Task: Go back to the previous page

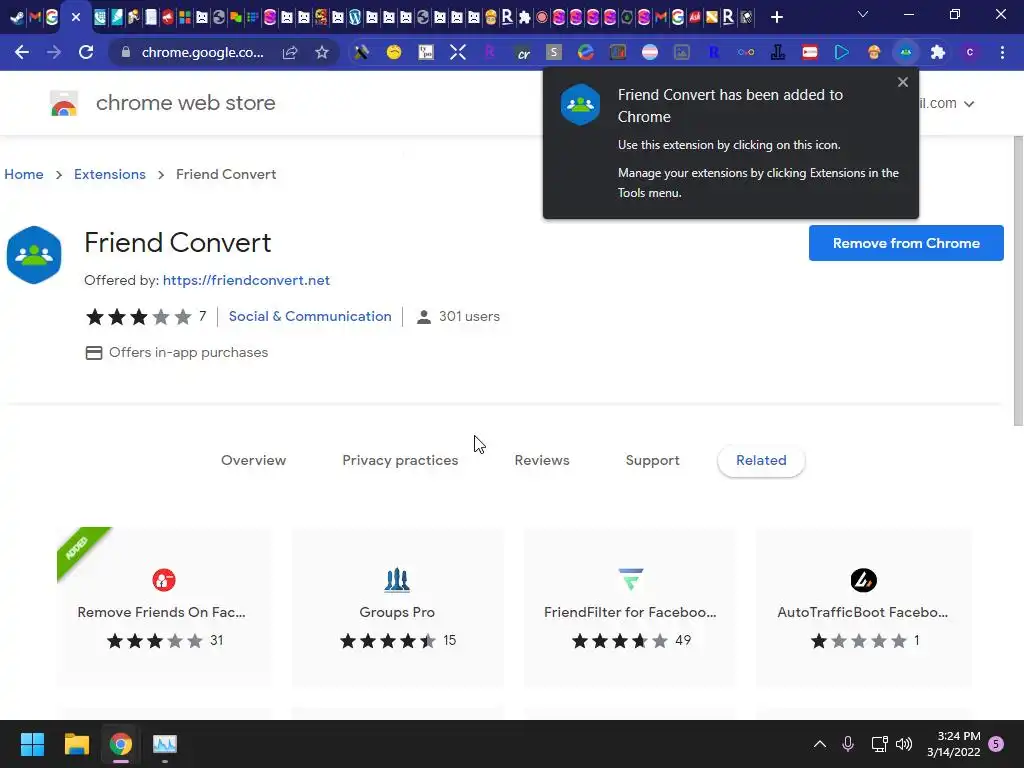Action: tap(22, 52)
